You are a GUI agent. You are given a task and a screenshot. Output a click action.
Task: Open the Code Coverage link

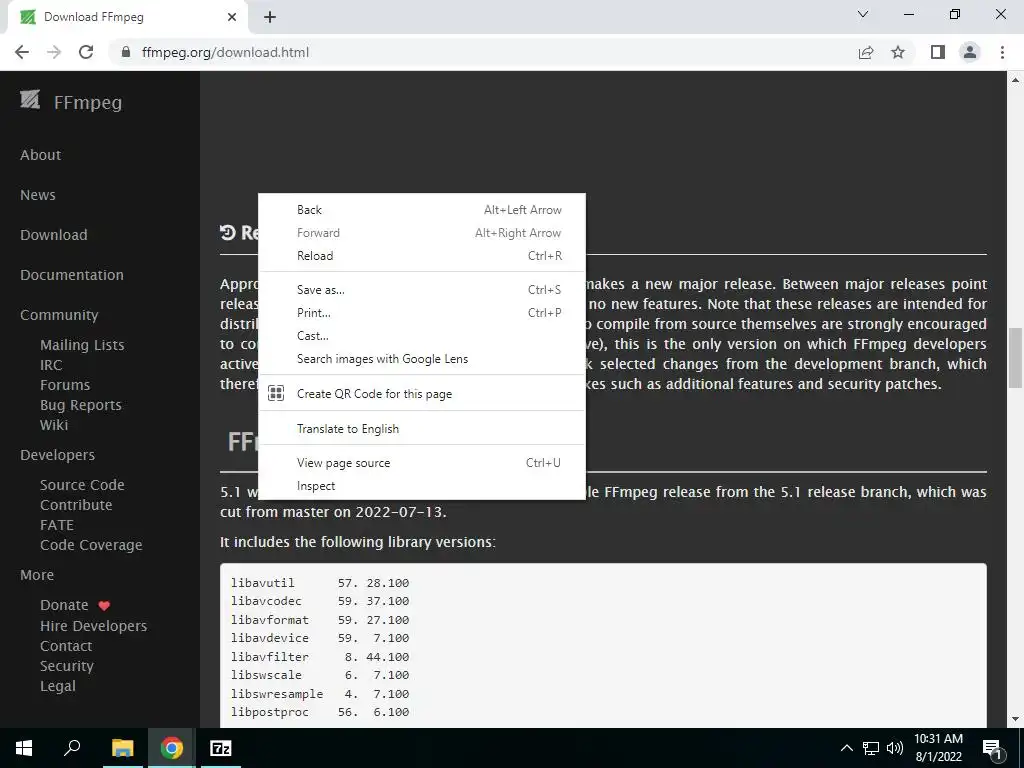tap(91, 545)
